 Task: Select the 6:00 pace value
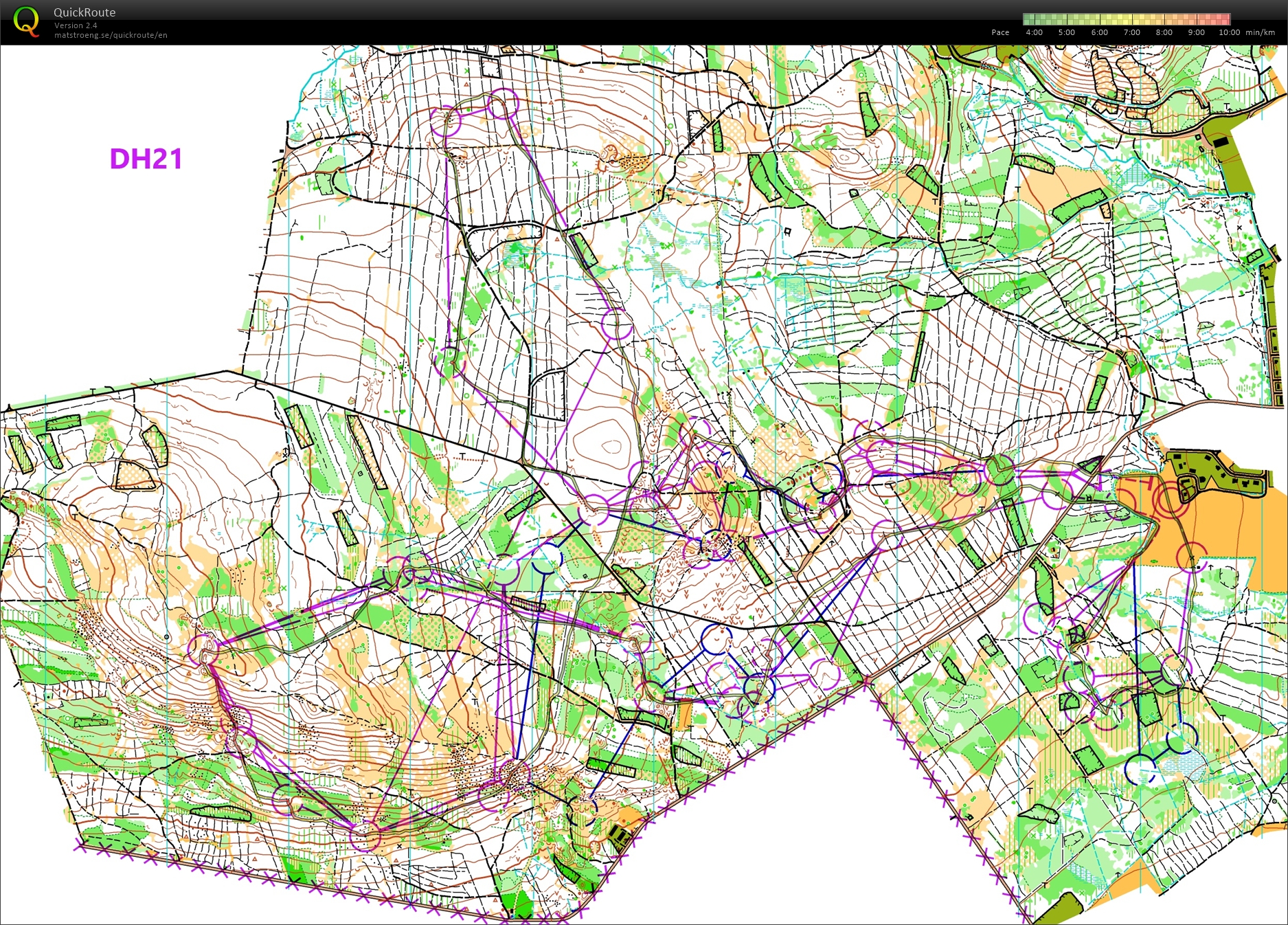click(x=1099, y=32)
